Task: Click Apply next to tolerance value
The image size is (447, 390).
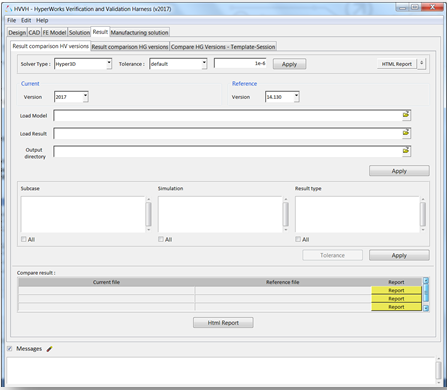Action: [289, 64]
